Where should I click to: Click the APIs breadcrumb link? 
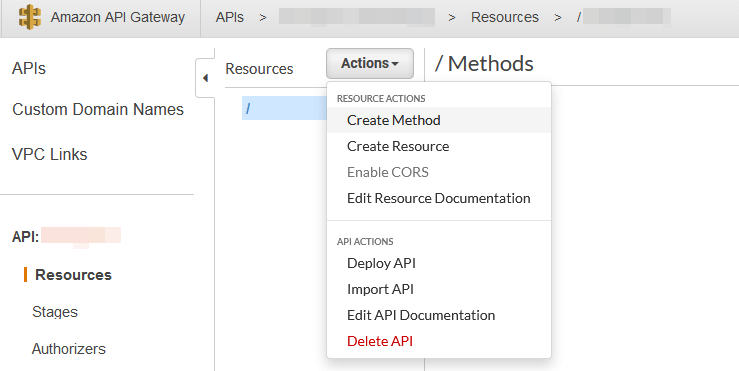point(230,17)
